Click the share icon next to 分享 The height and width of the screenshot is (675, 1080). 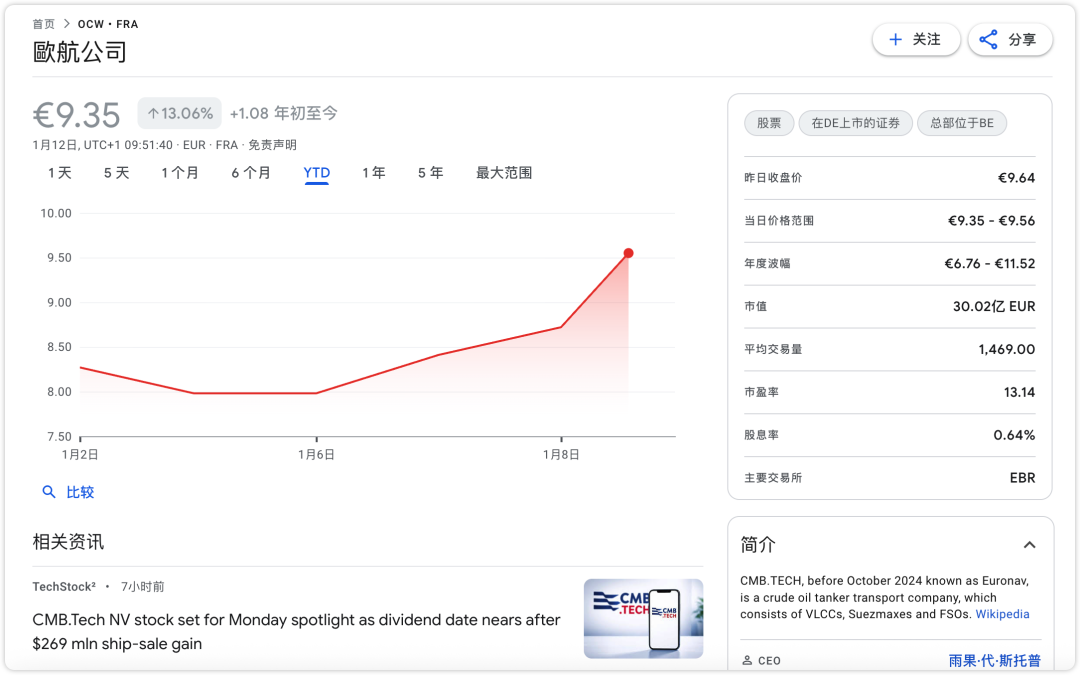tap(988, 40)
